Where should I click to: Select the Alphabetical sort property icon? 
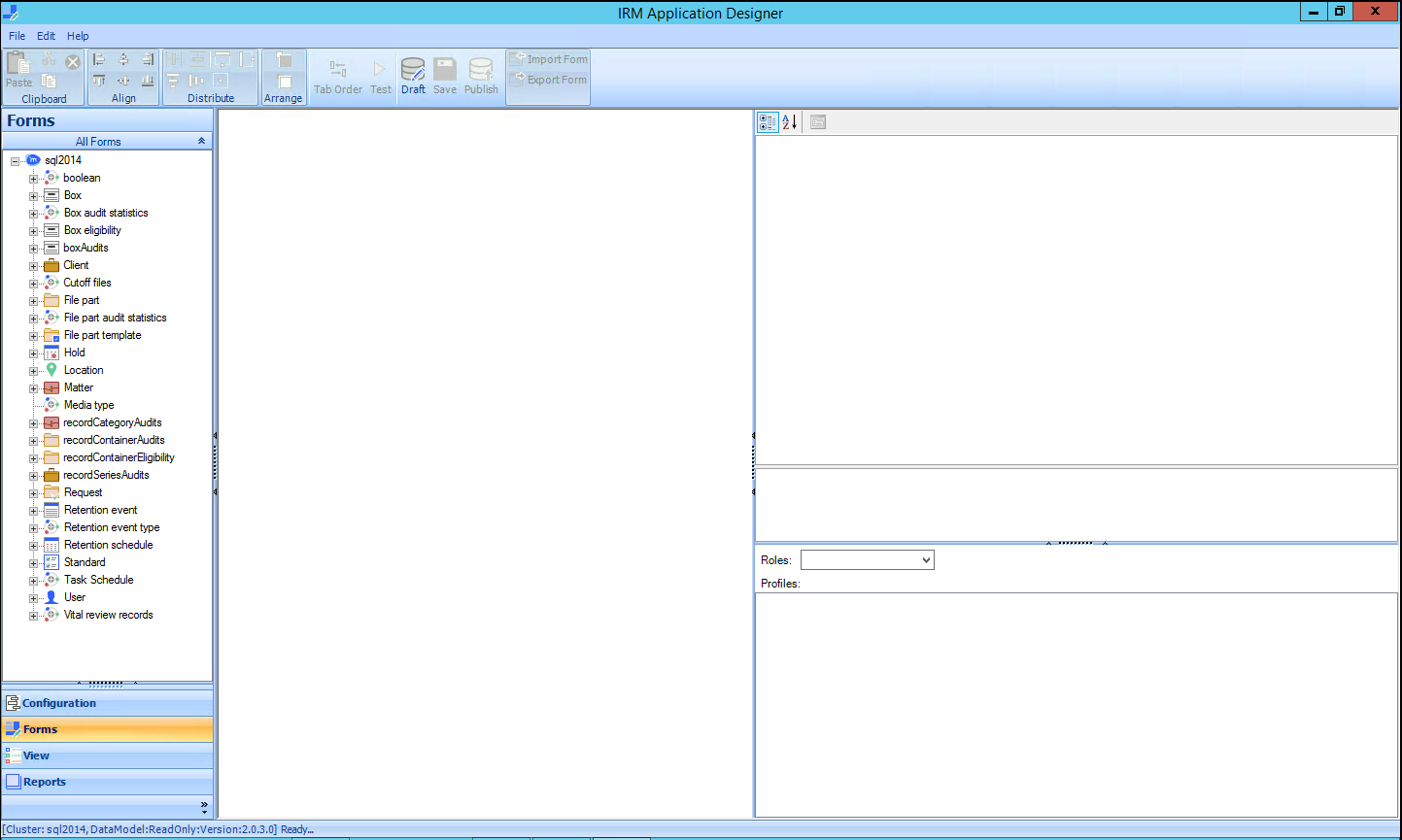click(790, 121)
